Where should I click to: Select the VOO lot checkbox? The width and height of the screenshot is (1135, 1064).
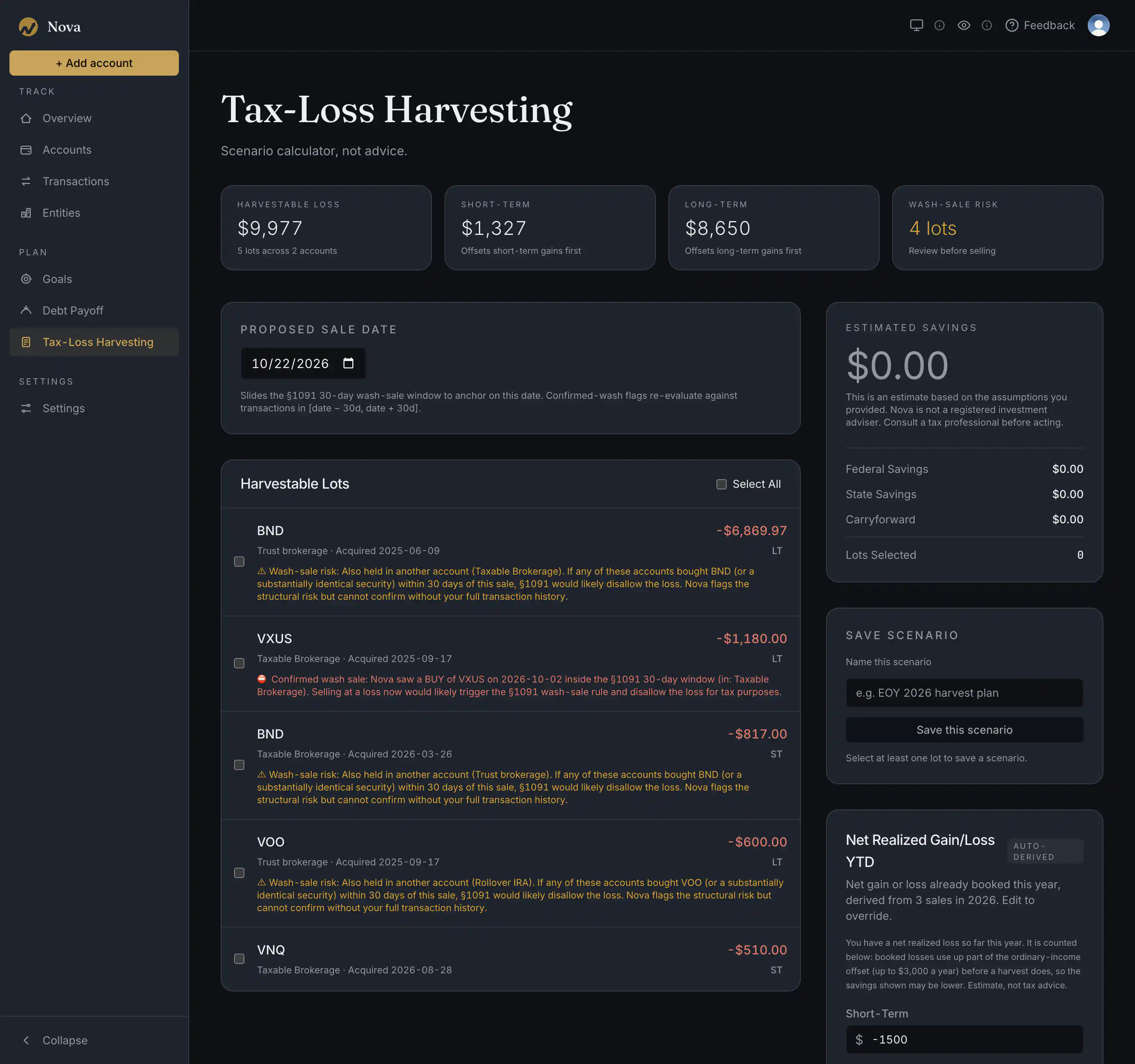point(239,873)
